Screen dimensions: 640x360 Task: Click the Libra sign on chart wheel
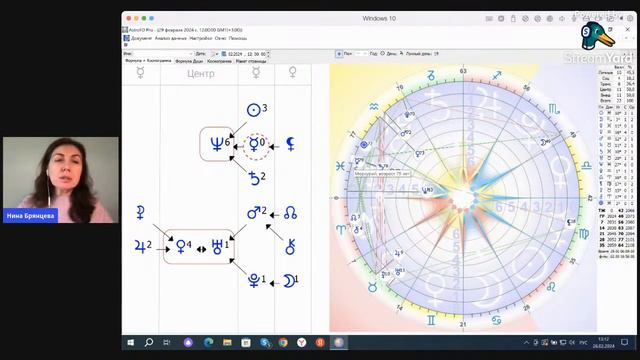(587, 165)
